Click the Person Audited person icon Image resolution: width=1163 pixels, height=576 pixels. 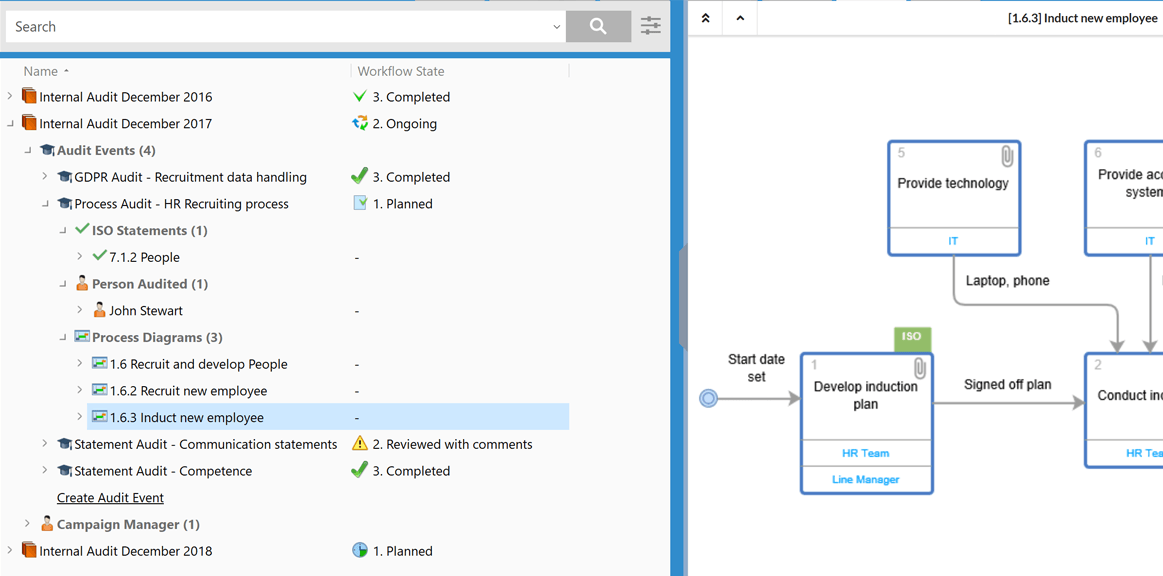tap(82, 283)
